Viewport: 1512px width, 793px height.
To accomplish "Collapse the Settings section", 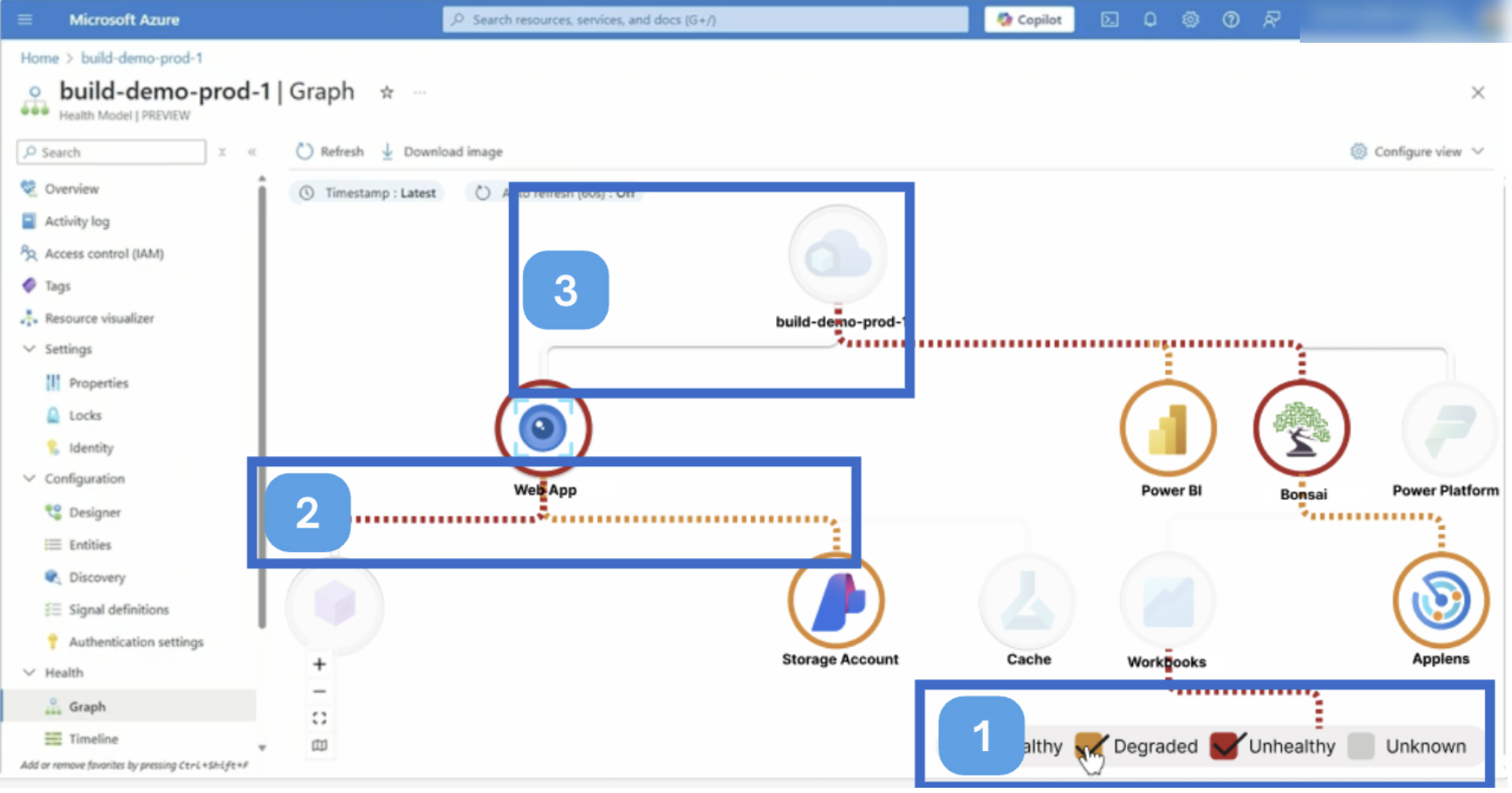I will pos(29,348).
